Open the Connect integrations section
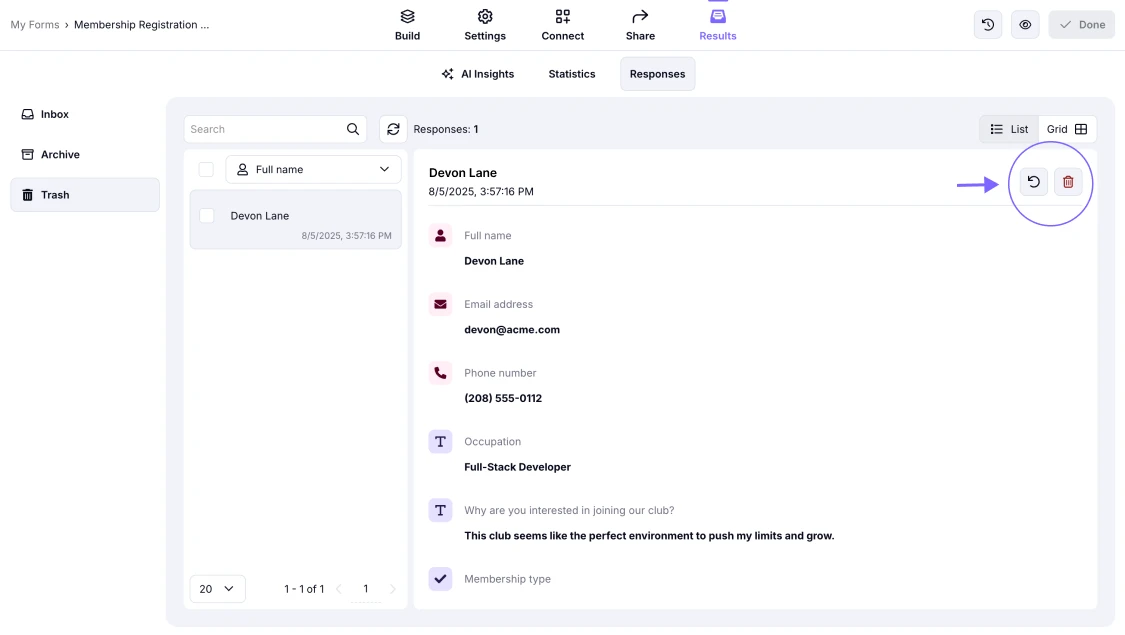1125x635 pixels. pyautogui.click(x=563, y=25)
